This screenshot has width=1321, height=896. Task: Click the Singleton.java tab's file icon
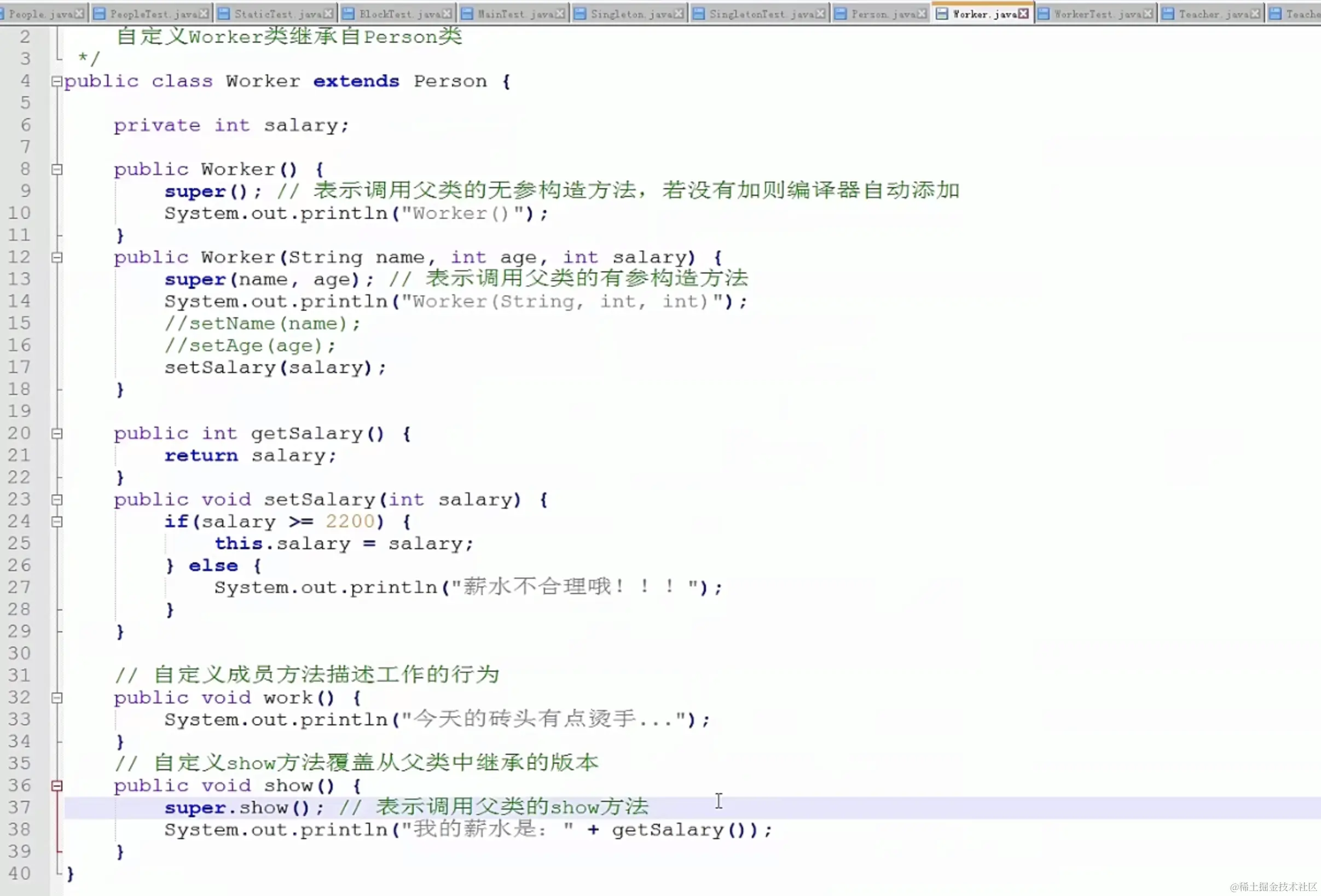[x=580, y=13]
